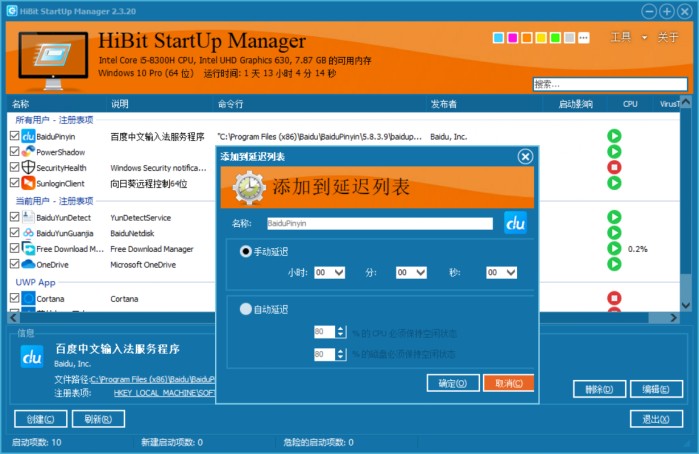Click green play status for OneDrive
This screenshot has height=454, width=699.
coord(614,264)
